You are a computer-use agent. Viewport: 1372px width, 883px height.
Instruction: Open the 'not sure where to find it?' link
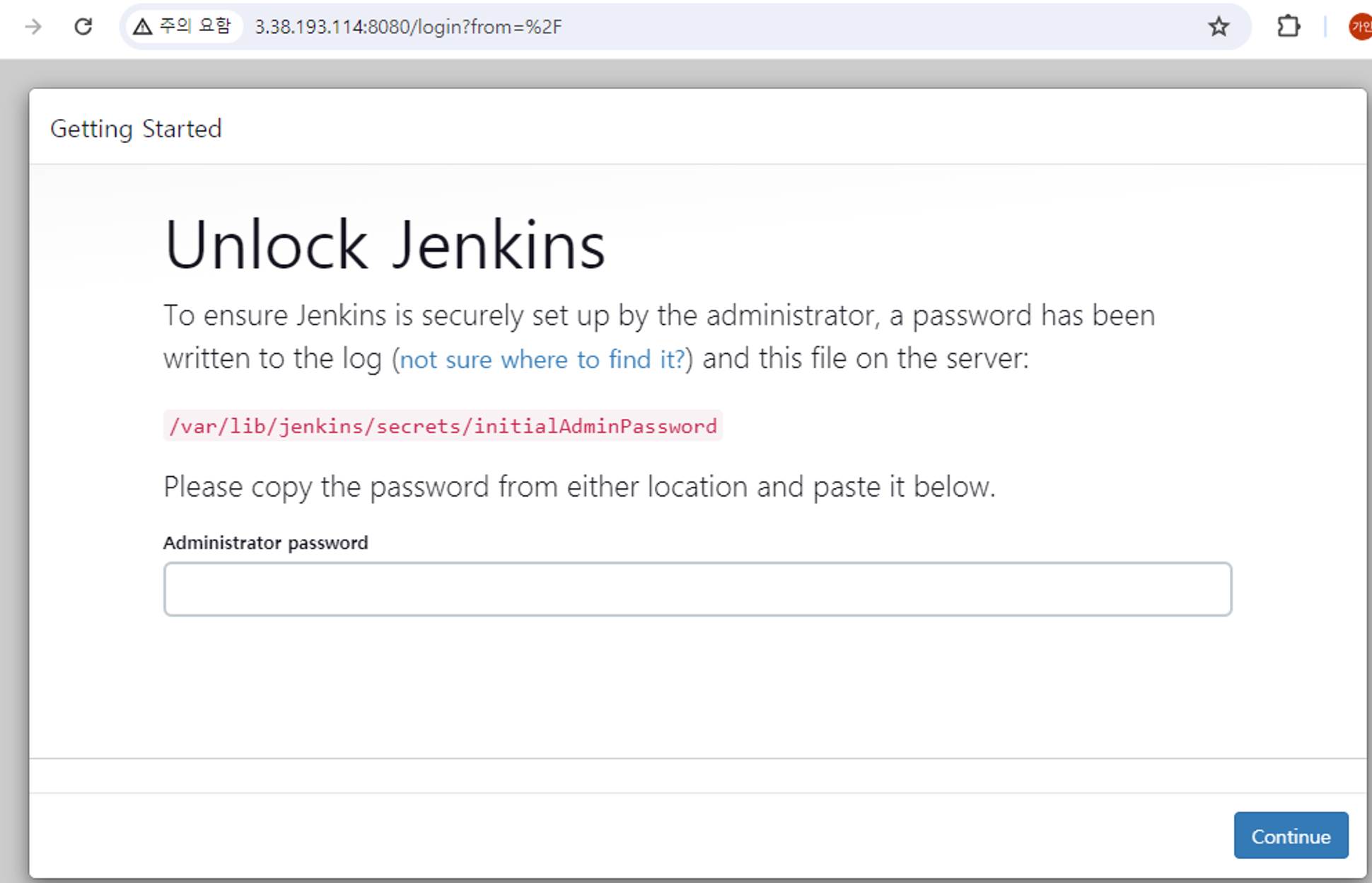coord(542,359)
